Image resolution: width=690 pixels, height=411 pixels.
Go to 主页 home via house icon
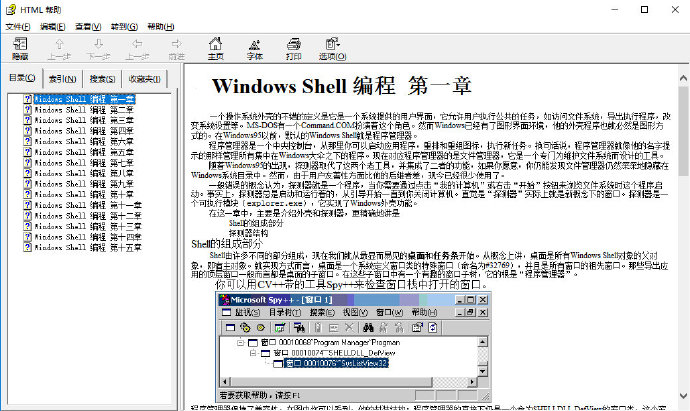216,48
